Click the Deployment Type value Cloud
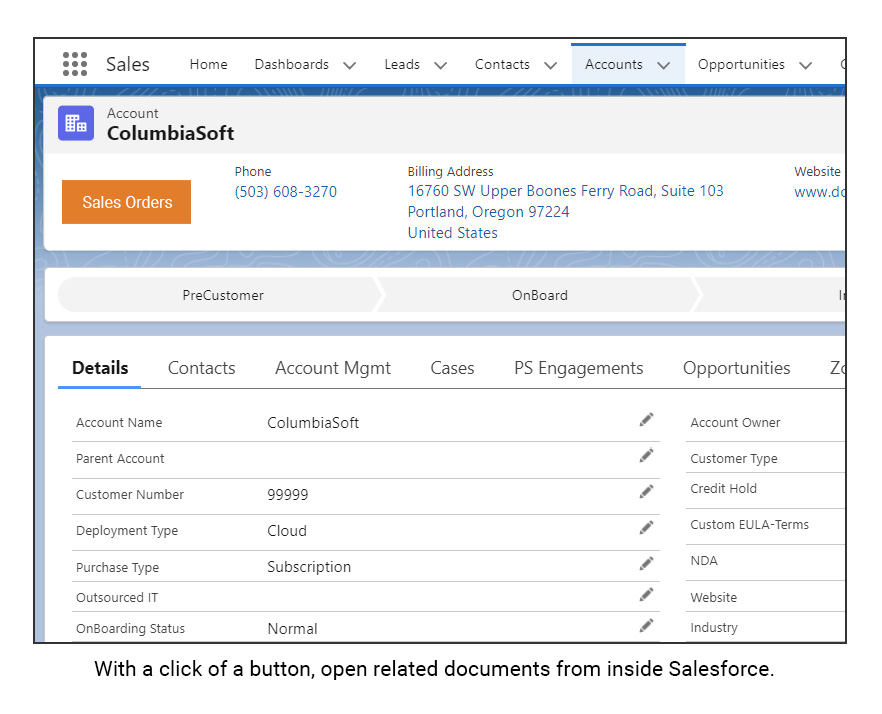 pyautogui.click(x=287, y=531)
